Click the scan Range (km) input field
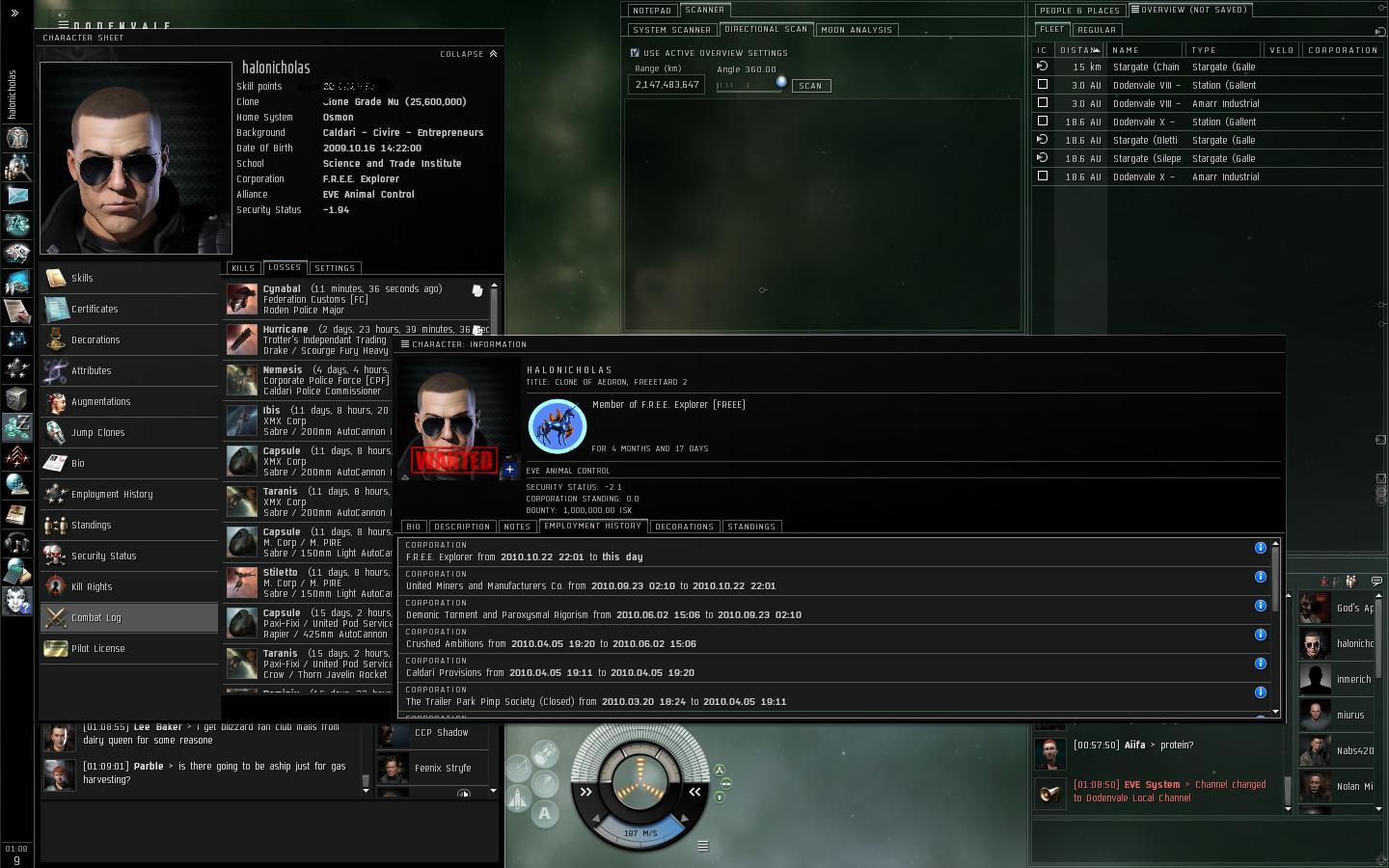 pyautogui.click(x=667, y=85)
